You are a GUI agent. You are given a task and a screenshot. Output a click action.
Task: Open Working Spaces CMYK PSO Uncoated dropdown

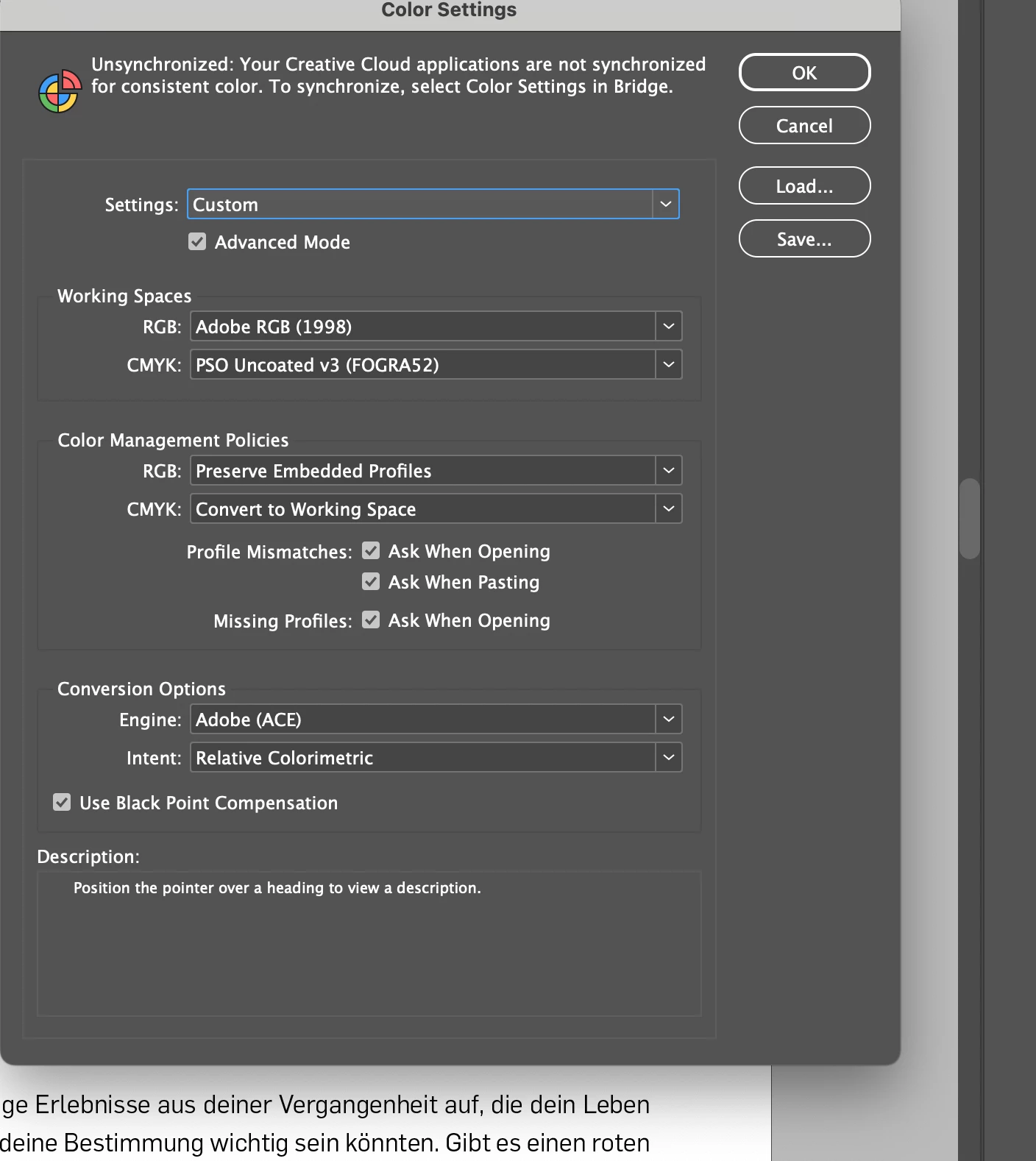[436, 364]
